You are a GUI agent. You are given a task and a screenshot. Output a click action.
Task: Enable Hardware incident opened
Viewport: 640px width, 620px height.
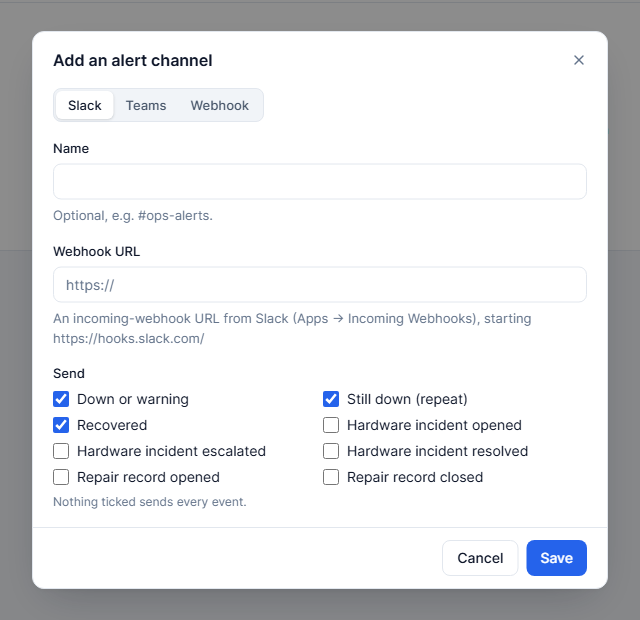pyautogui.click(x=331, y=425)
